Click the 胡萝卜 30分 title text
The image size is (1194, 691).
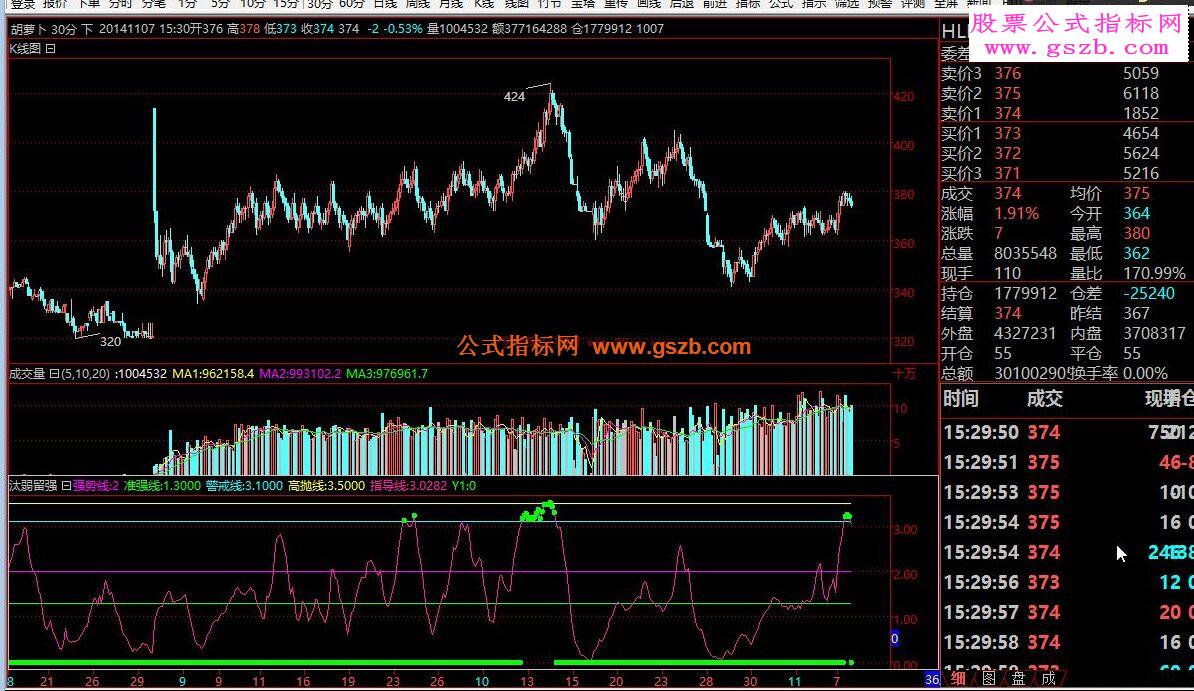pyautogui.click(x=43, y=29)
